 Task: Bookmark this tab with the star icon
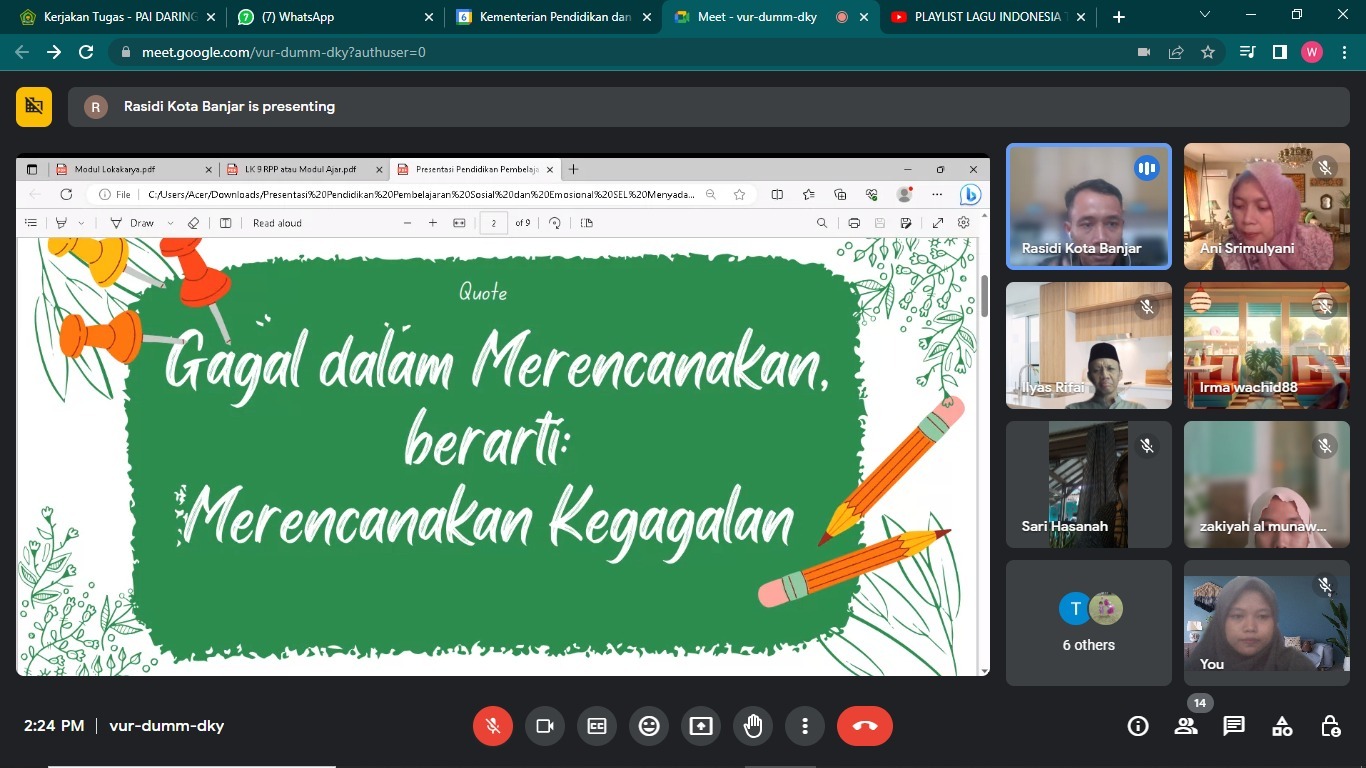tap(1208, 52)
